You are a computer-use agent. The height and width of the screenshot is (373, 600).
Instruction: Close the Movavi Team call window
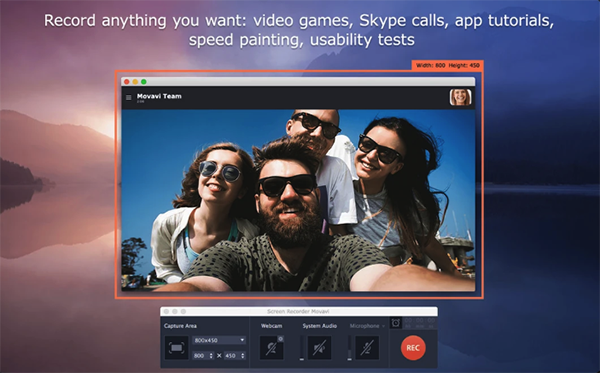coord(127,82)
